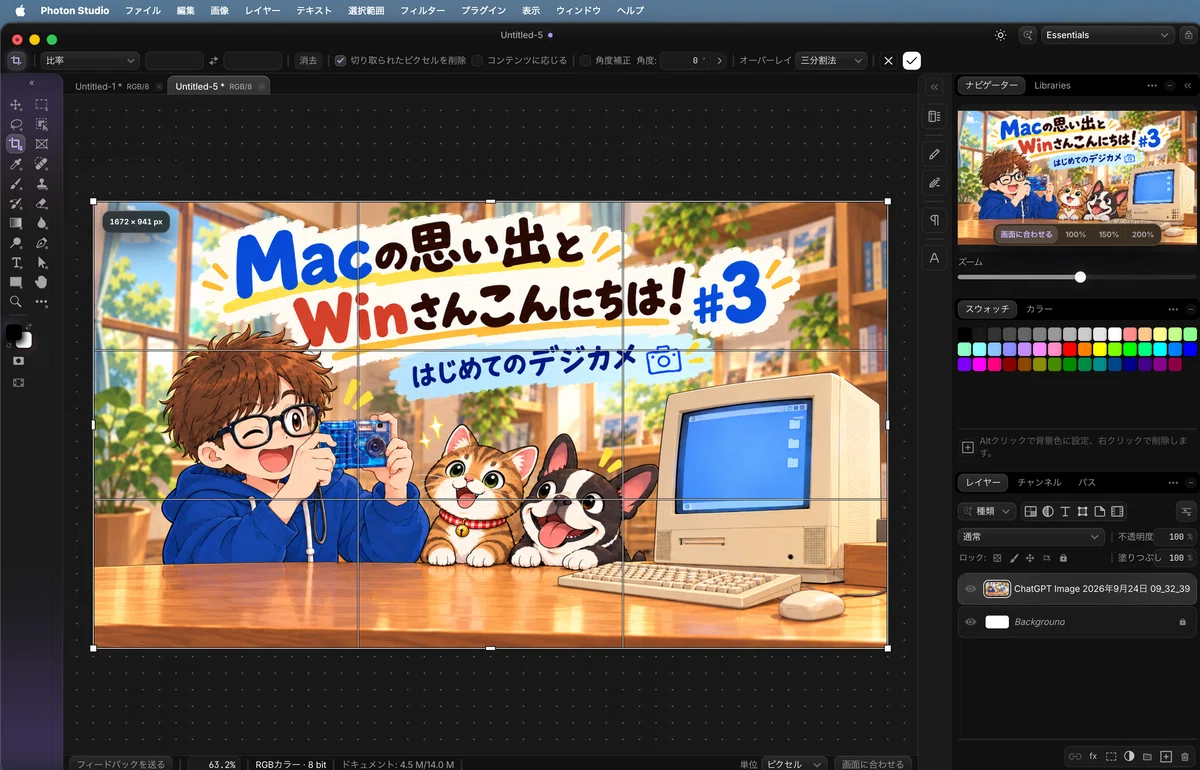Select the Pen tool
1200x770 pixels.
pyautogui.click(x=42, y=243)
